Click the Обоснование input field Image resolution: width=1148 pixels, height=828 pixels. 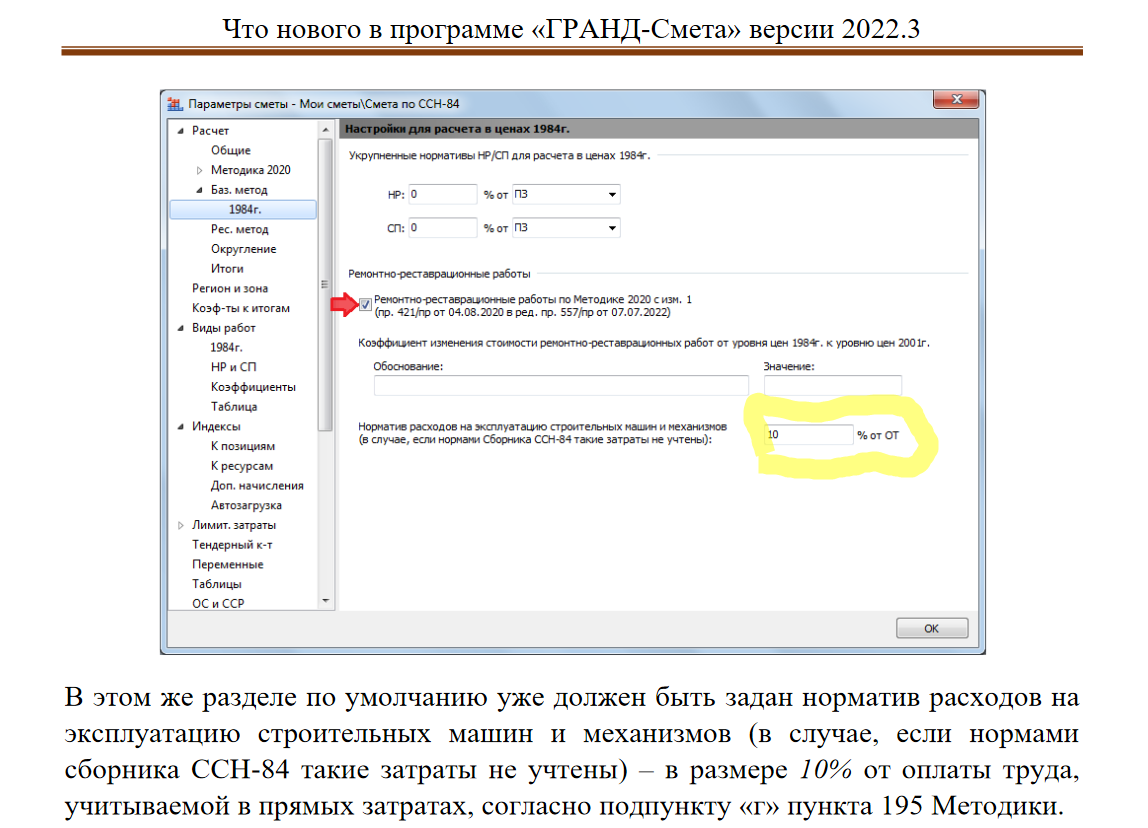pyautogui.click(x=561, y=385)
